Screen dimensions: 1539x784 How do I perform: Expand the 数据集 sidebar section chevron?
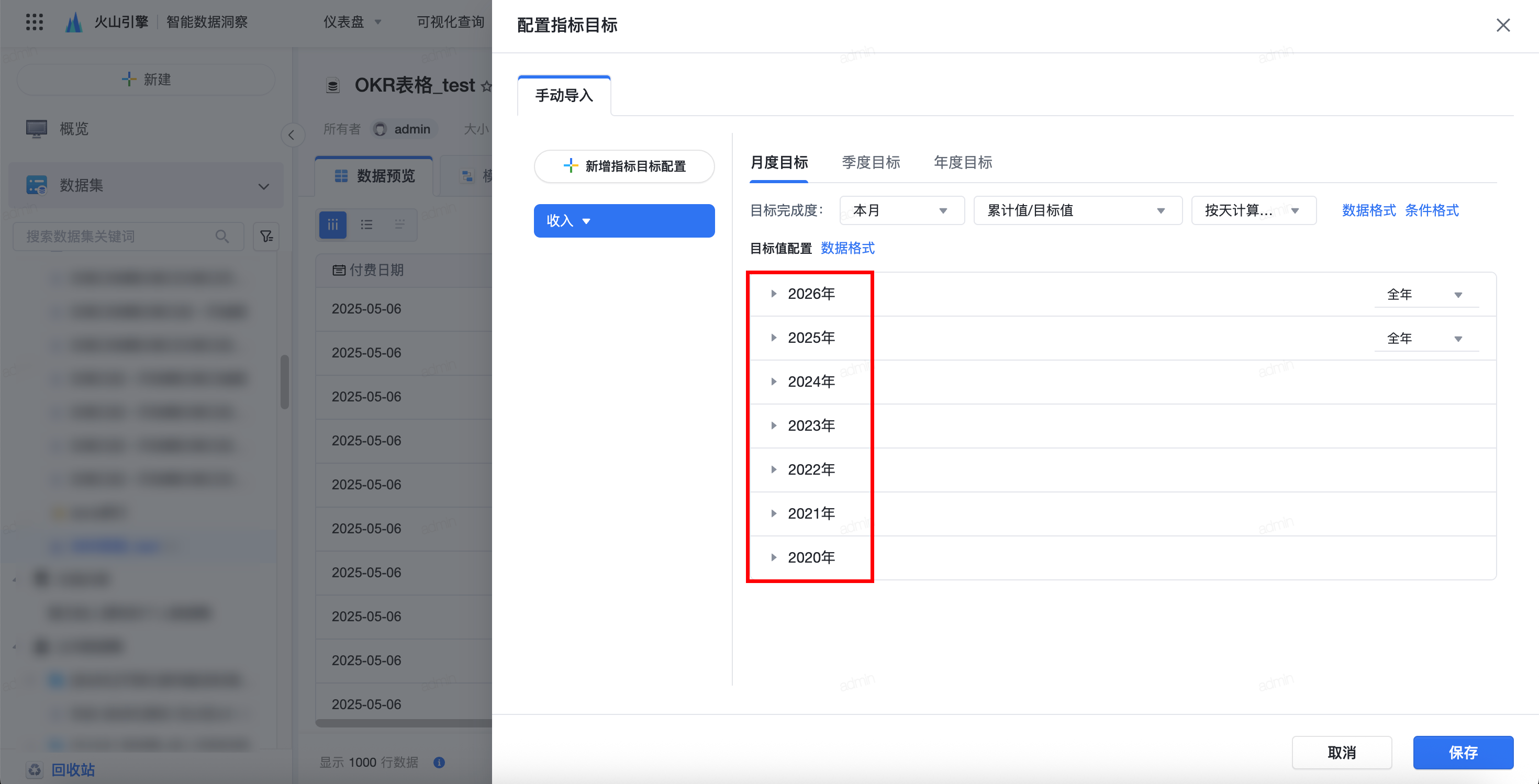(x=263, y=186)
